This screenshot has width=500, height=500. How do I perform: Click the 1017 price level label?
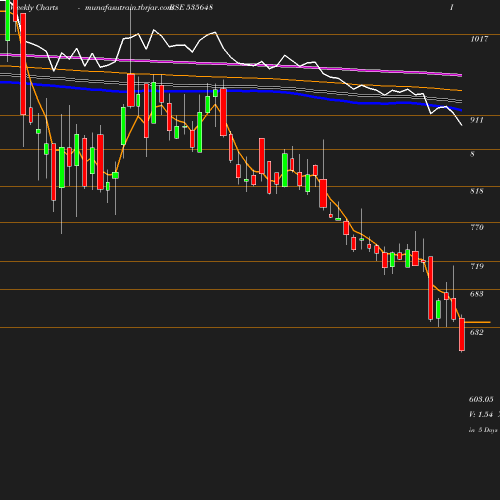(479, 39)
